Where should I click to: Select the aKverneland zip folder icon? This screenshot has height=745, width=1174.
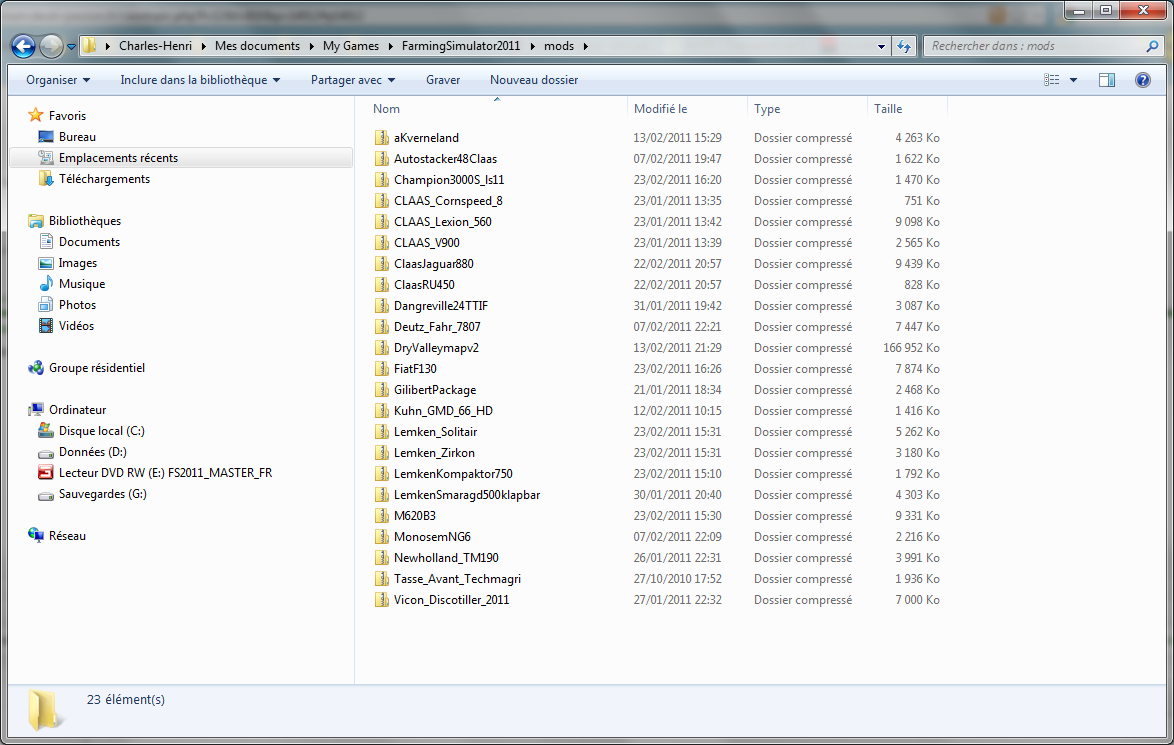pyautogui.click(x=382, y=138)
